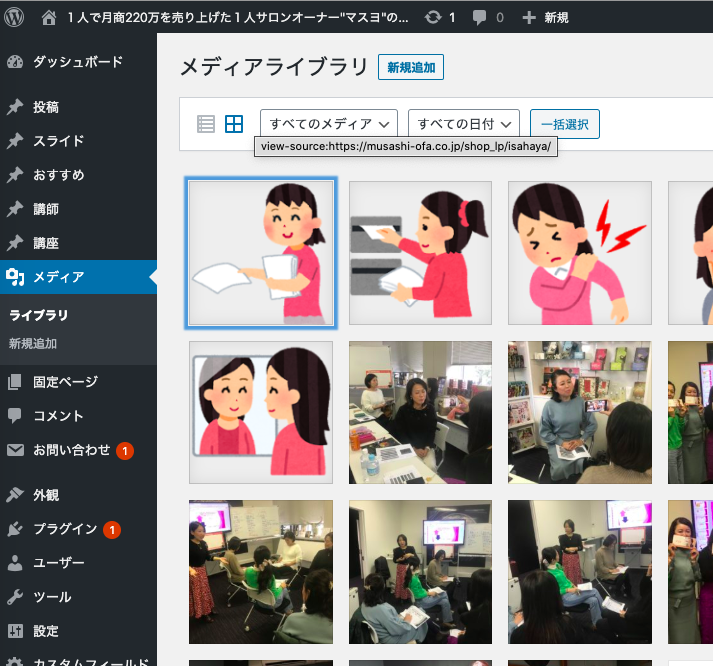Image resolution: width=713 pixels, height=666 pixels.
Task: Select seminar photo with presentation screen at center
Action: click(420, 572)
